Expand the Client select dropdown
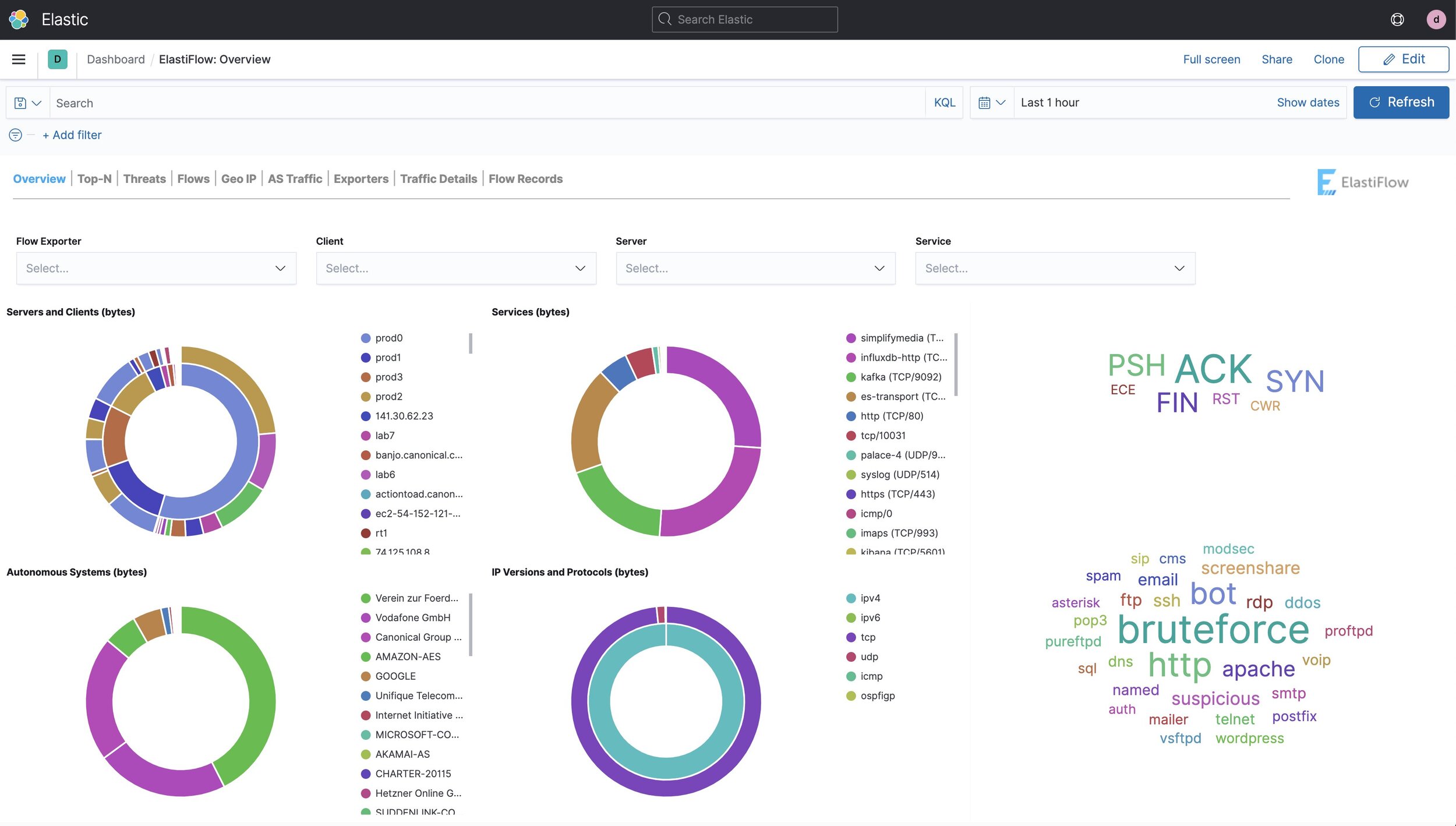 455,269
